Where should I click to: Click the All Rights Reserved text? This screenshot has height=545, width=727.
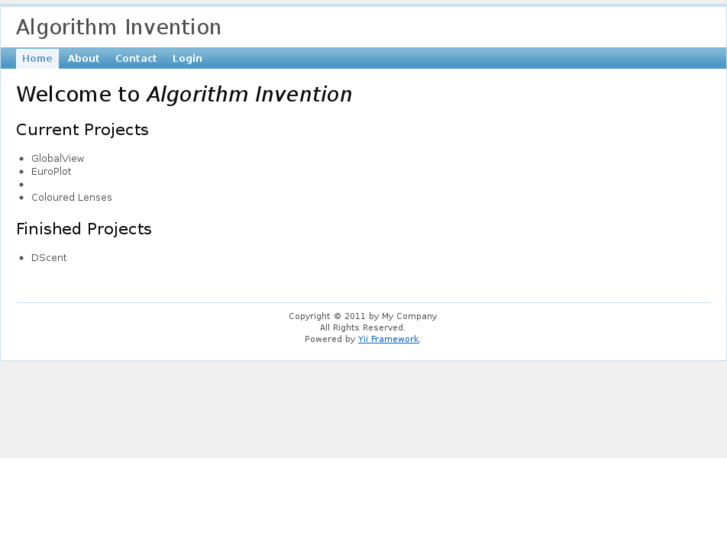pos(363,328)
